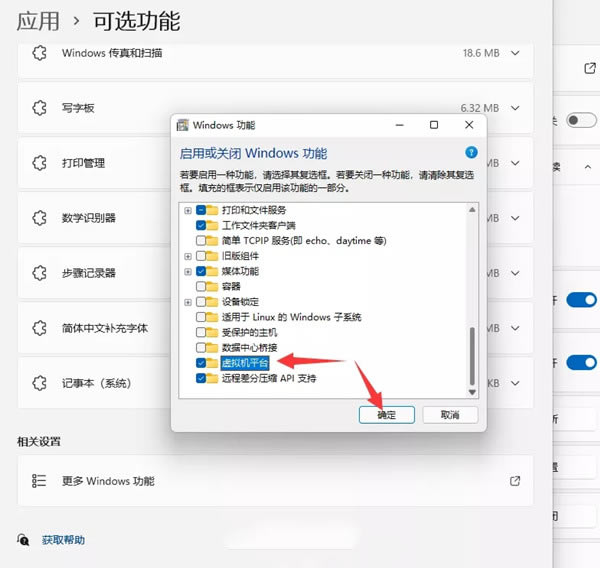
Task: Check the 数据中心桥接 checkbox
Action: tap(201, 348)
